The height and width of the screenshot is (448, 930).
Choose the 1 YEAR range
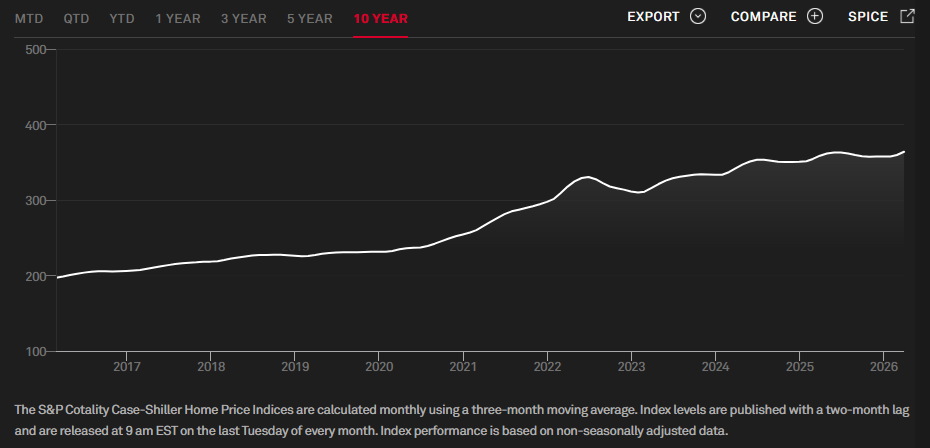178,18
